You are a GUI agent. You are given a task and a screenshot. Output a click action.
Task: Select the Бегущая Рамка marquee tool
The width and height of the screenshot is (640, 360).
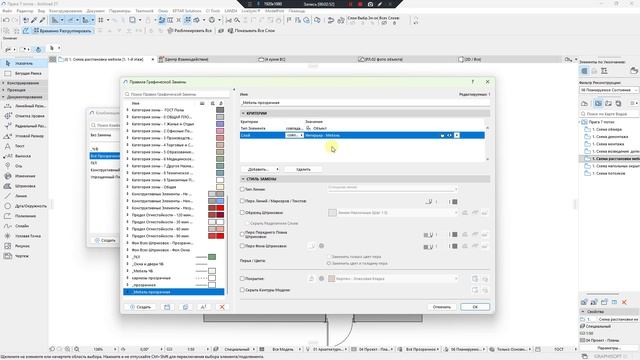[x=24, y=73]
